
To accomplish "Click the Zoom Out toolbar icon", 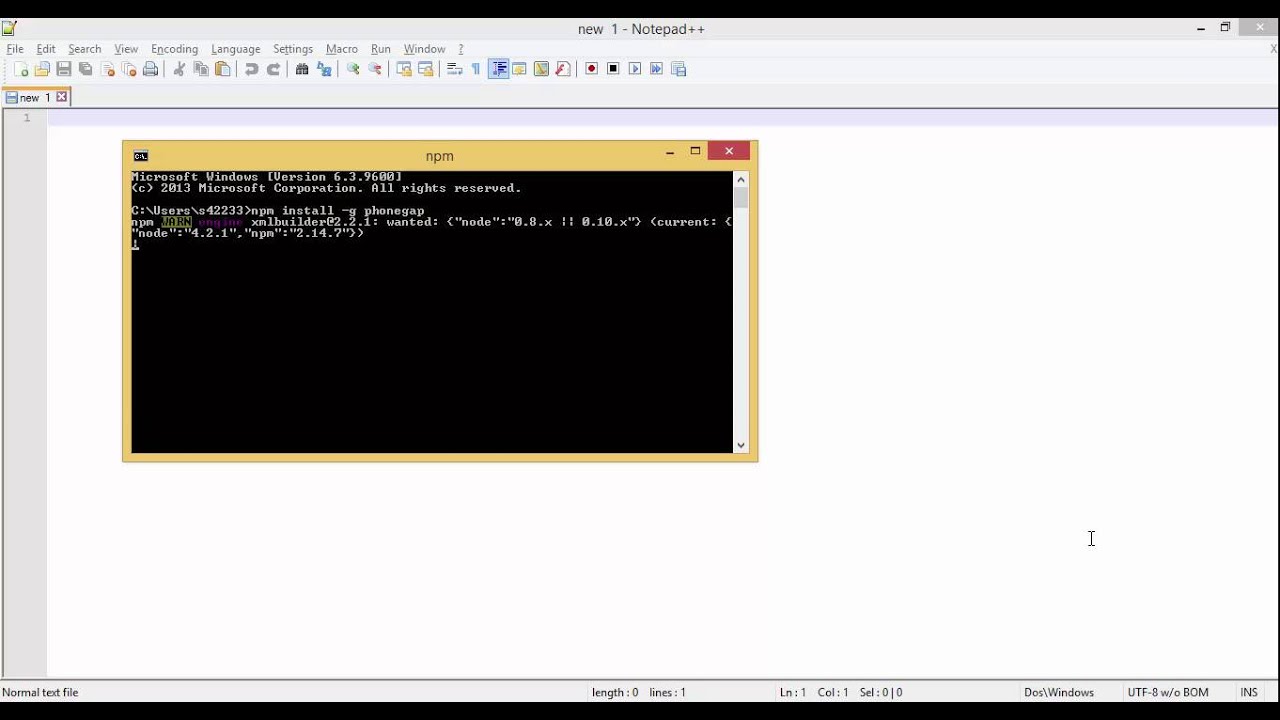I will (x=375, y=69).
